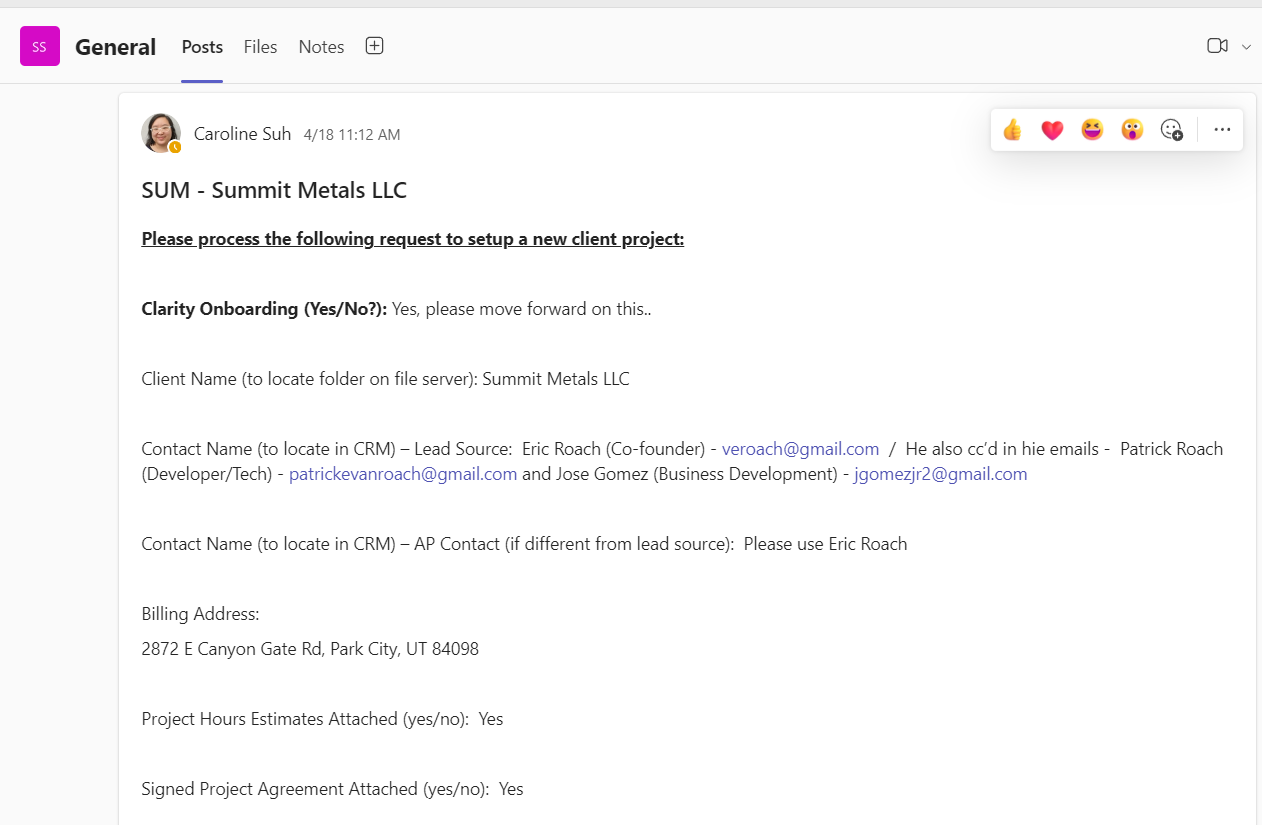
Task: Open jgomezjr2@gmail.com email link
Action: click(x=940, y=474)
